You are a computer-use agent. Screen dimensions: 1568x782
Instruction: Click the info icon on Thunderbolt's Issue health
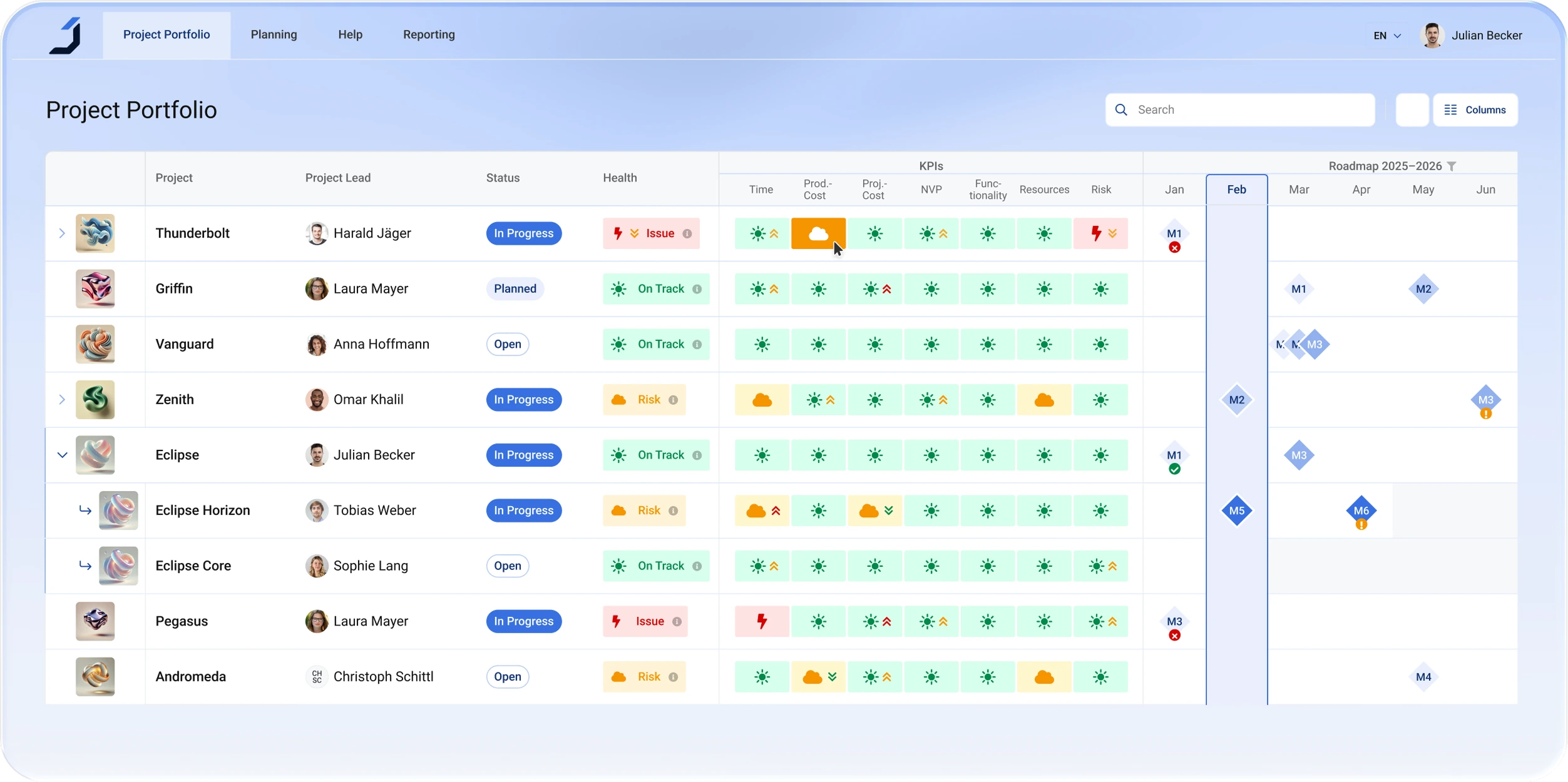[687, 233]
